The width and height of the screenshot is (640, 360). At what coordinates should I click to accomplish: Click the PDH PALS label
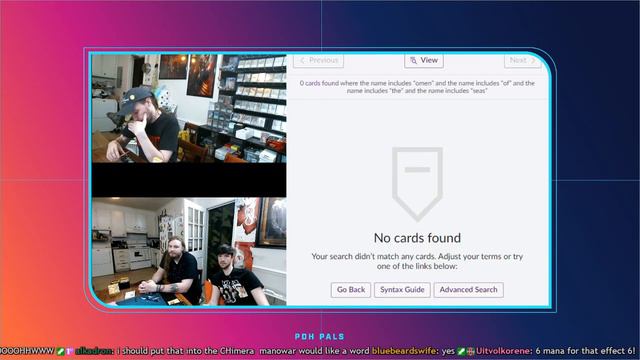[x=320, y=337]
